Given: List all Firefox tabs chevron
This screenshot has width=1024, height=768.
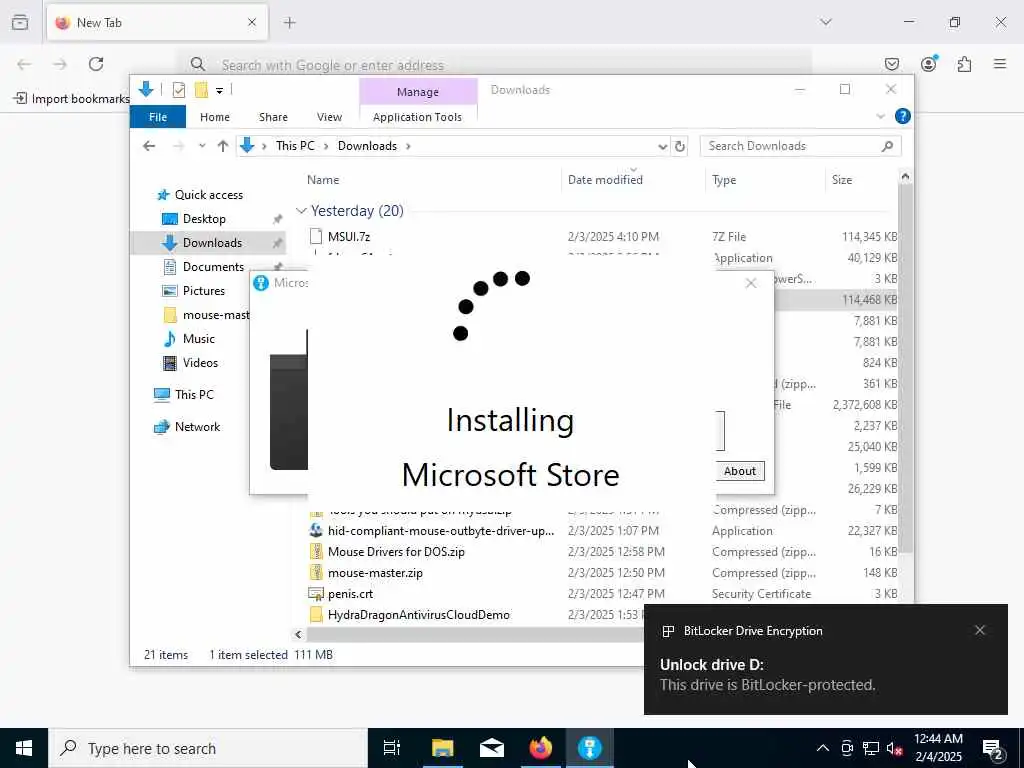Looking at the screenshot, I should coord(825,22).
